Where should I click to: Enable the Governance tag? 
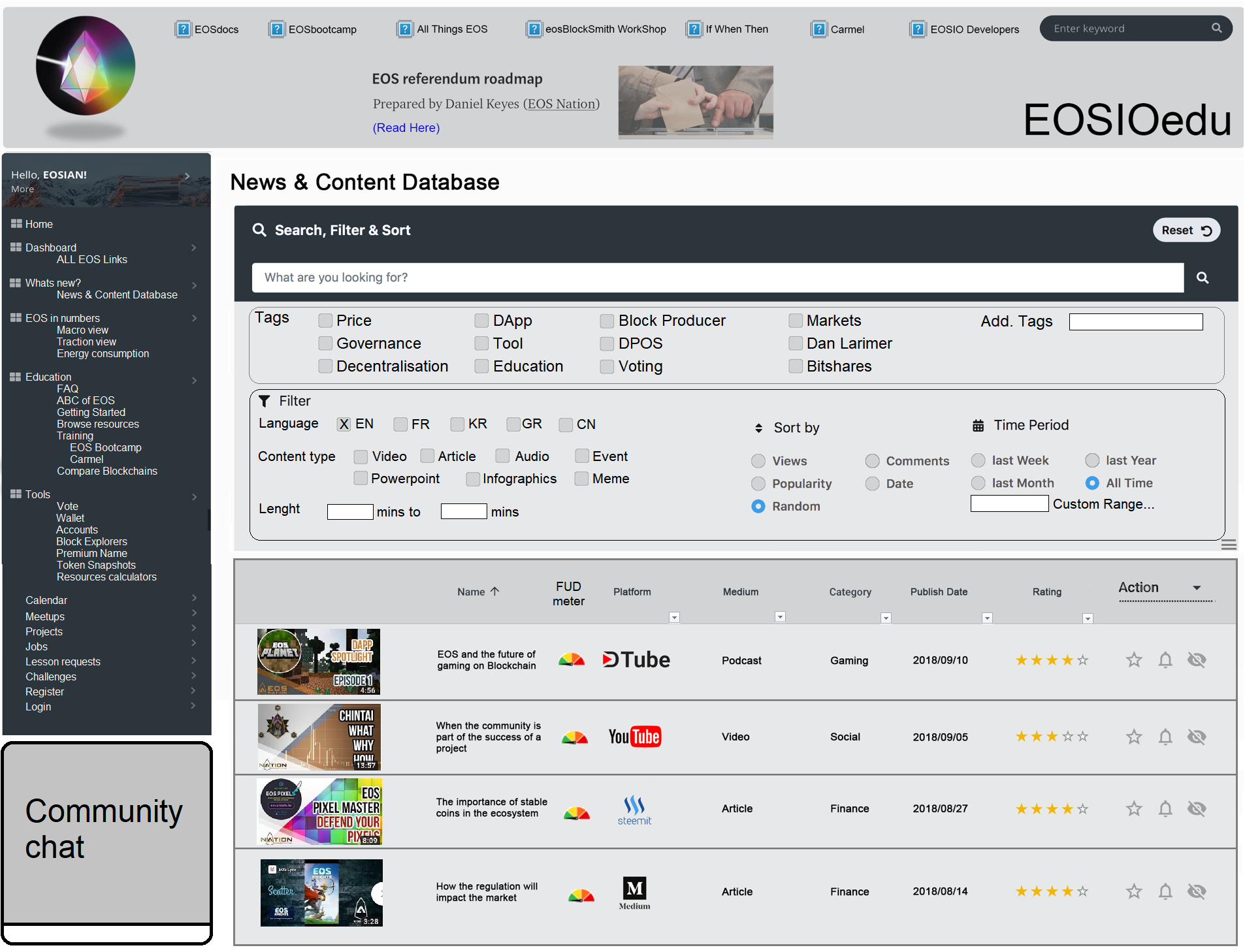325,343
